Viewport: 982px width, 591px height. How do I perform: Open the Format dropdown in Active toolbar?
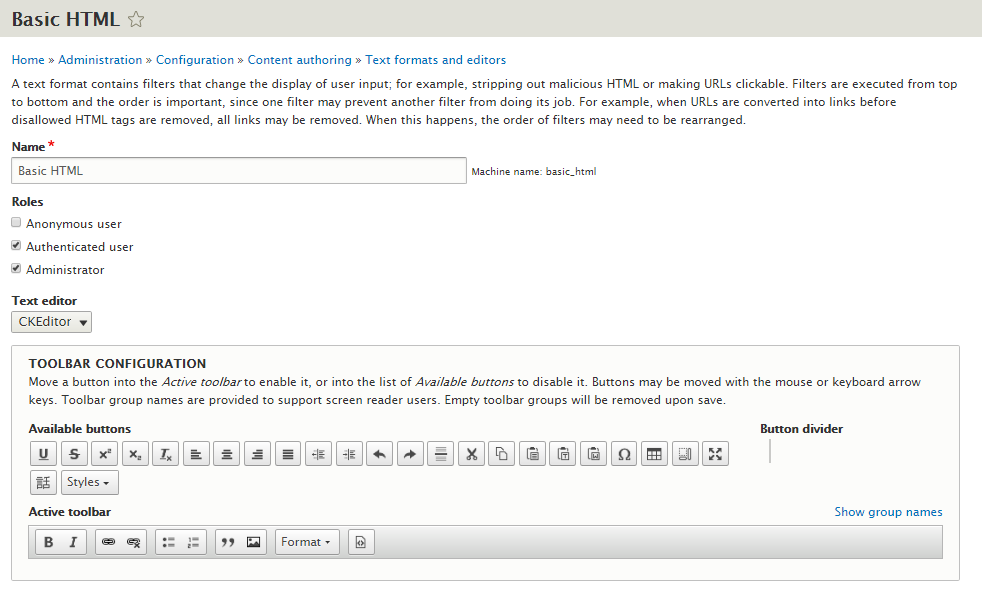(x=307, y=542)
